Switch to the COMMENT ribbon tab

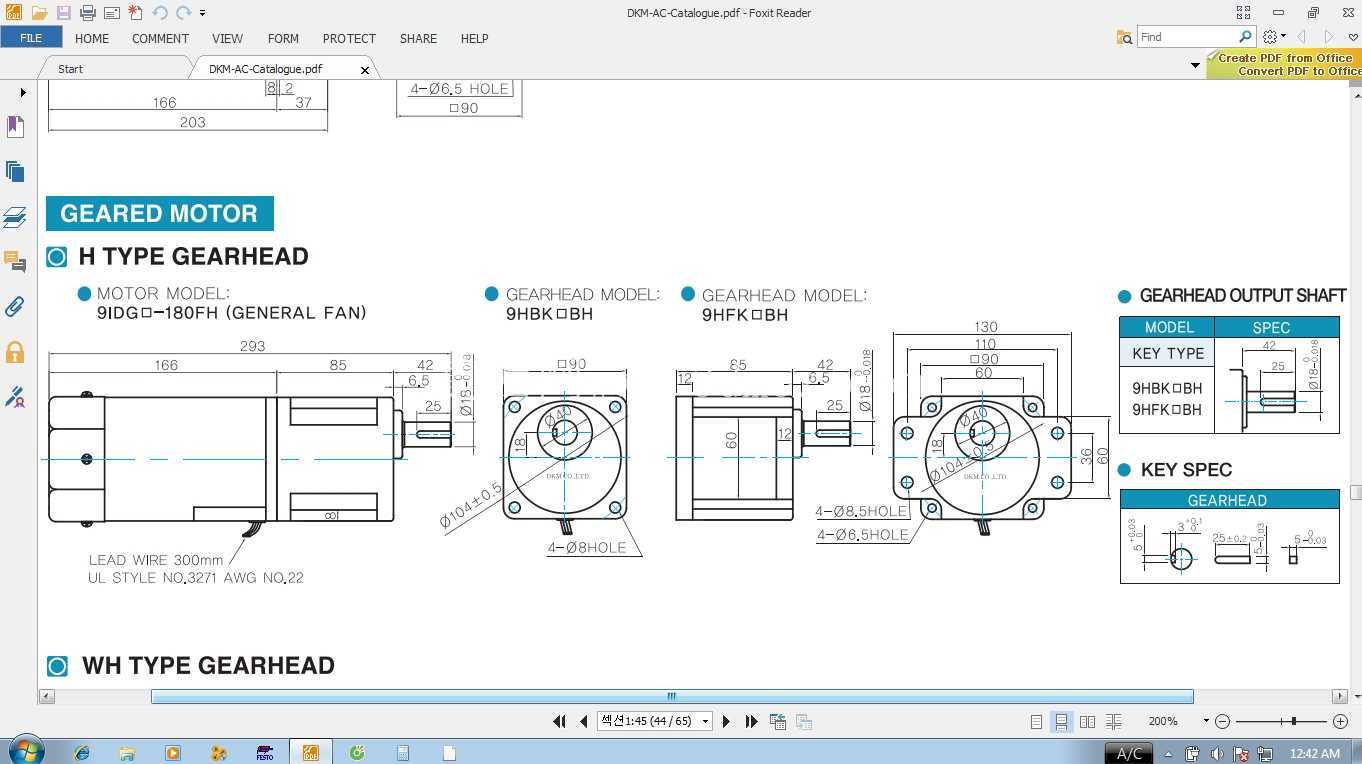[x=160, y=38]
